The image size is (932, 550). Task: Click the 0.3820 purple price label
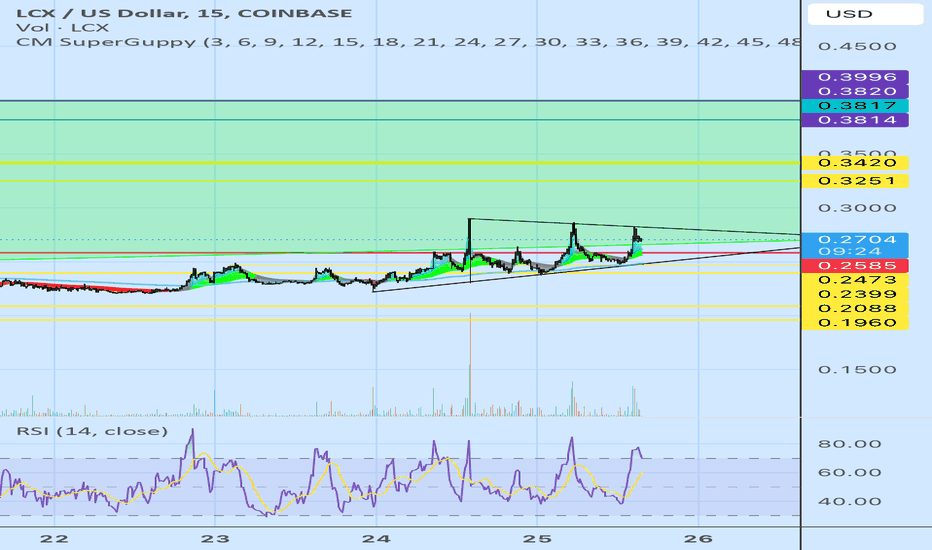tap(855, 91)
